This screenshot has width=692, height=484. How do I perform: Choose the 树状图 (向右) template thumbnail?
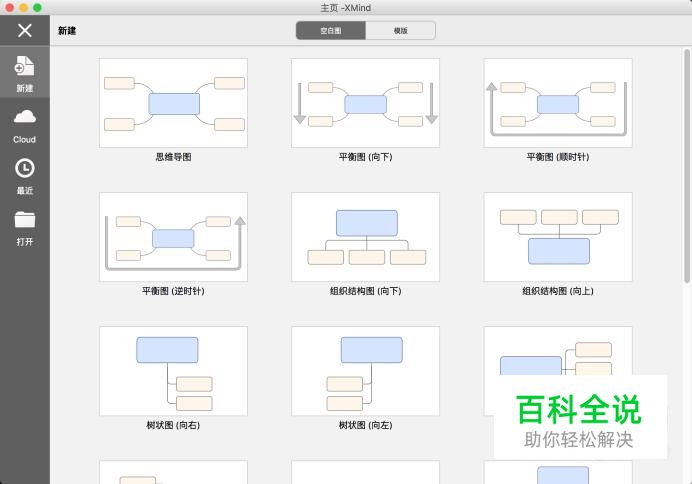173,371
